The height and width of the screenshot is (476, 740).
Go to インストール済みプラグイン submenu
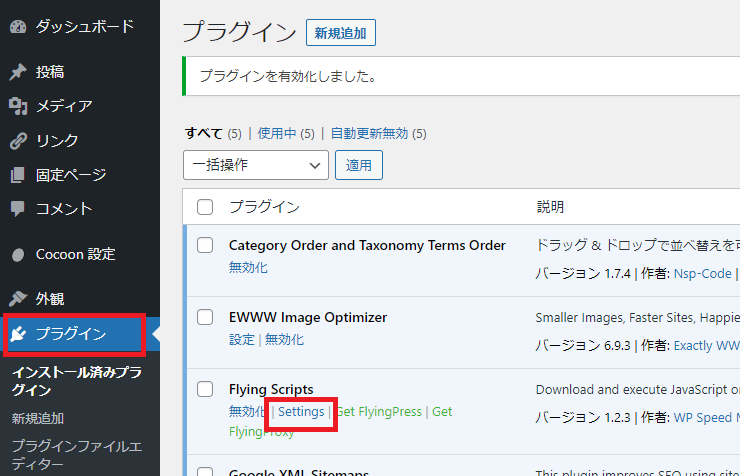pos(77,381)
